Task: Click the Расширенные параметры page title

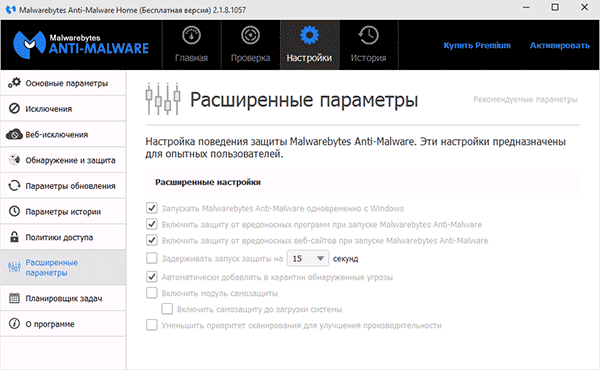Action: tap(304, 100)
